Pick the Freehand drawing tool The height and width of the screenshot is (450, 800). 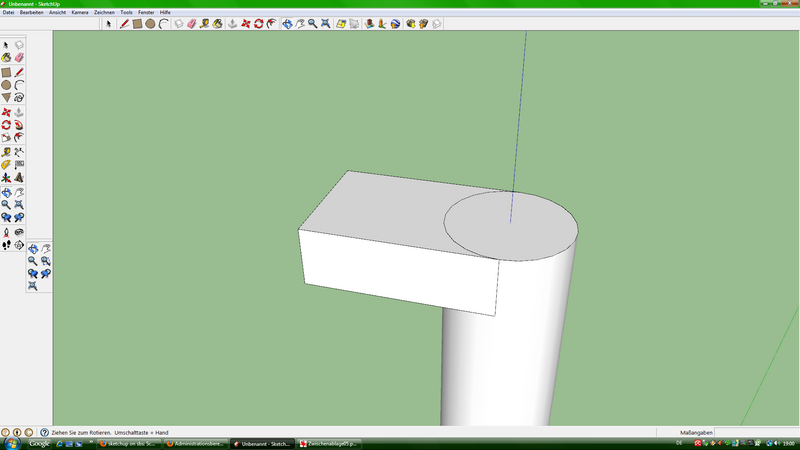19,98
